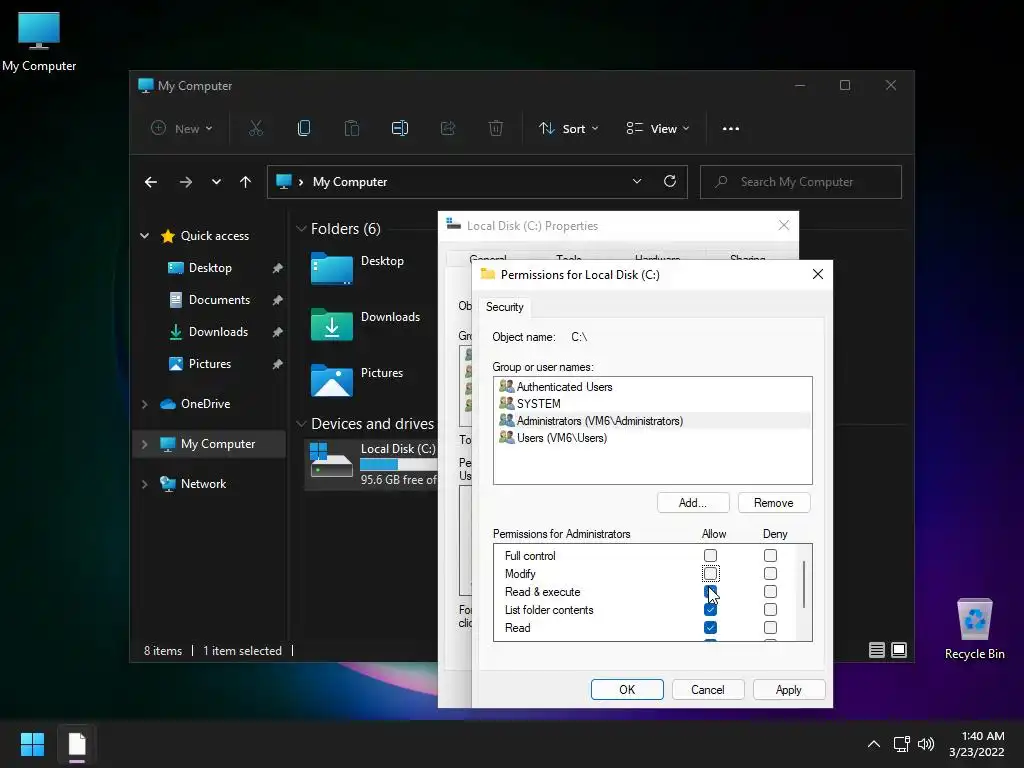
Task: Show hidden icons tray chevron
Action: 874,744
